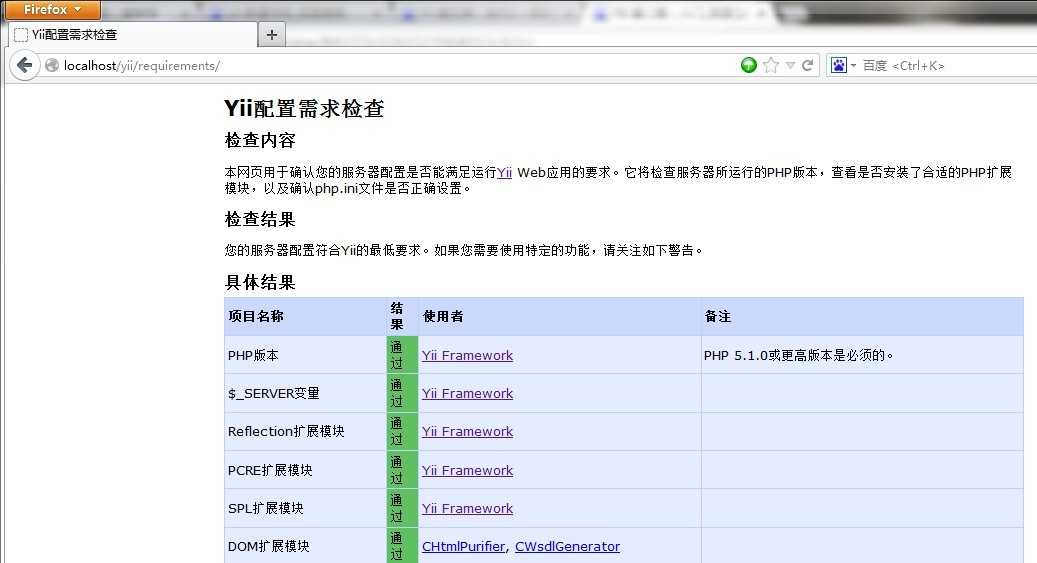Click the site identity globe icon
The height and width of the screenshot is (563, 1037).
52,65
